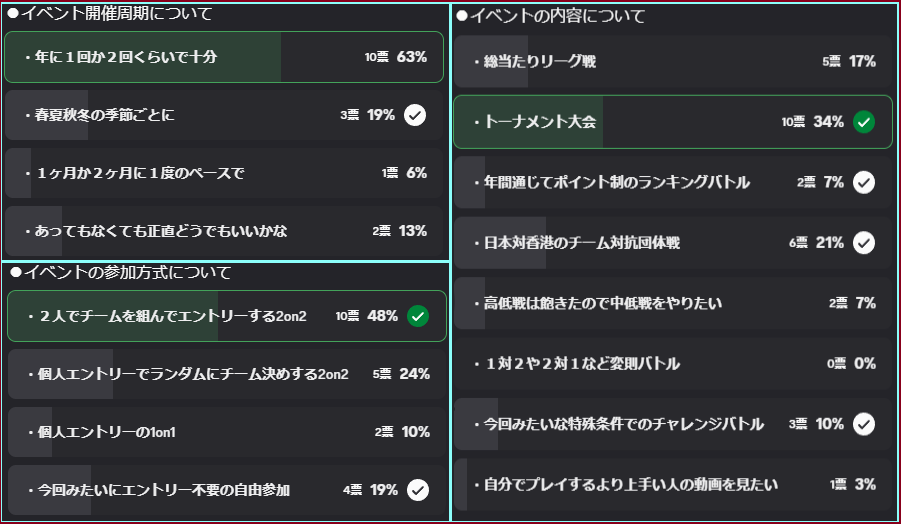The width and height of the screenshot is (902, 524).
Task: Click the イベントの参加方式について heading
Action: [x=120, y=272]
